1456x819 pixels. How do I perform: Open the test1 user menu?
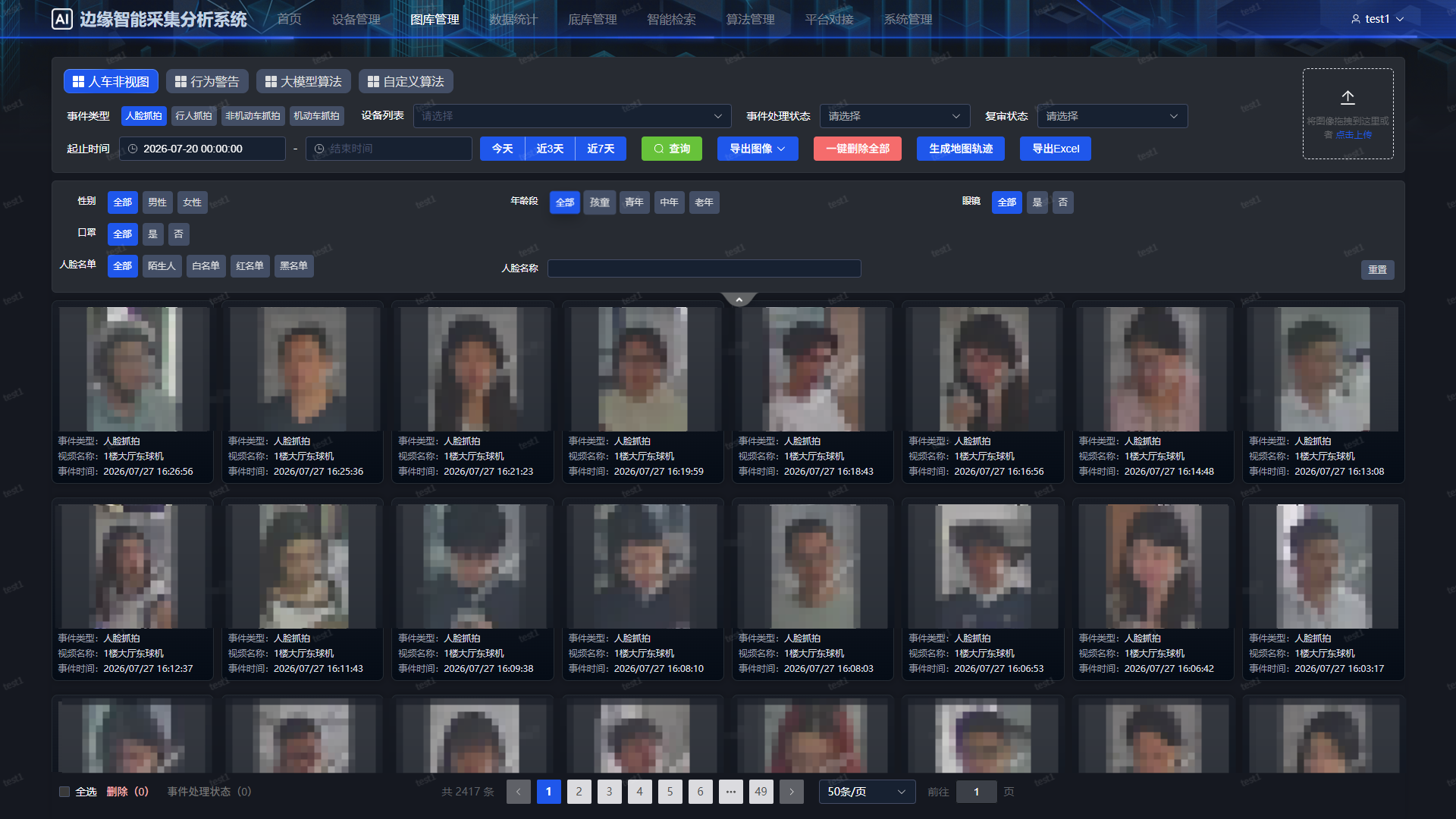coord(1378,19)
